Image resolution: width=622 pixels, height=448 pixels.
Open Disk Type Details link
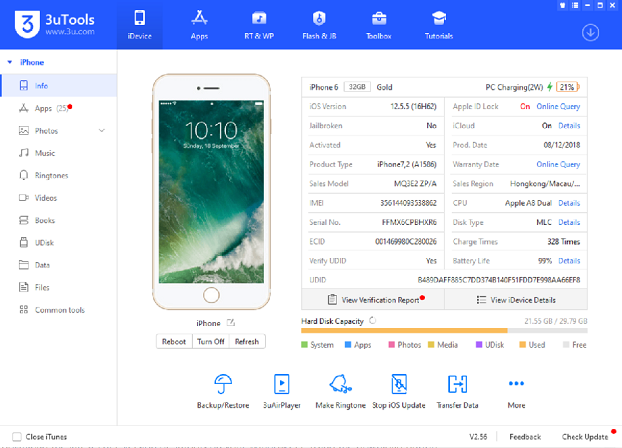point(569,222)
